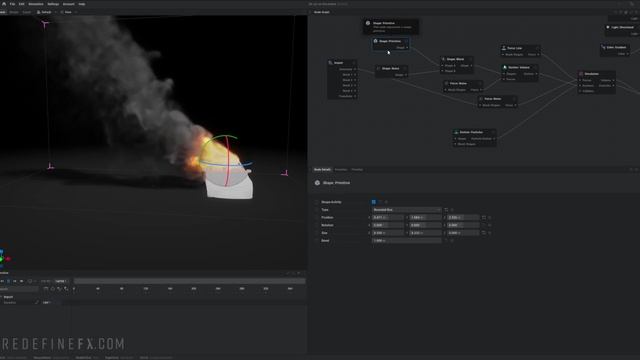The height and width of the screenshot is (360, 640).
Task: Click the Geometry output socket on Import node
Action: coord(355,69)
